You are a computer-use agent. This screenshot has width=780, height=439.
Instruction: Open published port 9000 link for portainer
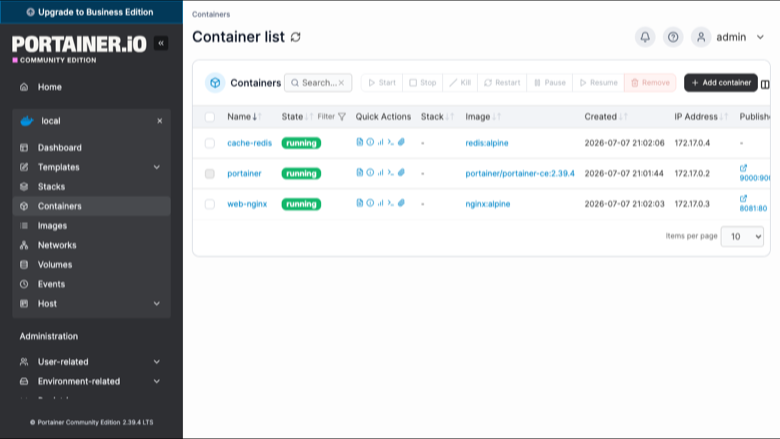tap(754, 174)
